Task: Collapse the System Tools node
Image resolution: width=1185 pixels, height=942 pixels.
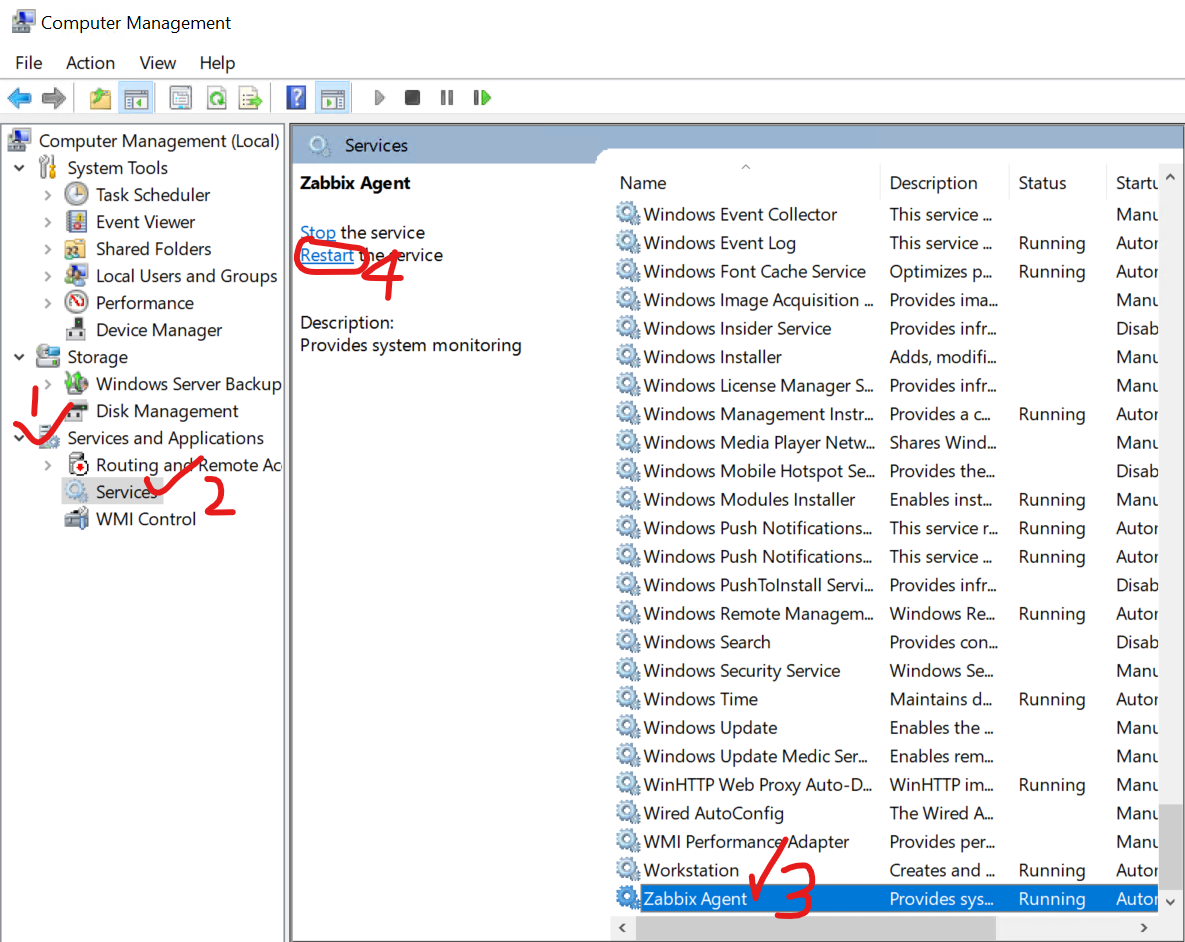Action: pyautogui.click(x=20, y=168)
